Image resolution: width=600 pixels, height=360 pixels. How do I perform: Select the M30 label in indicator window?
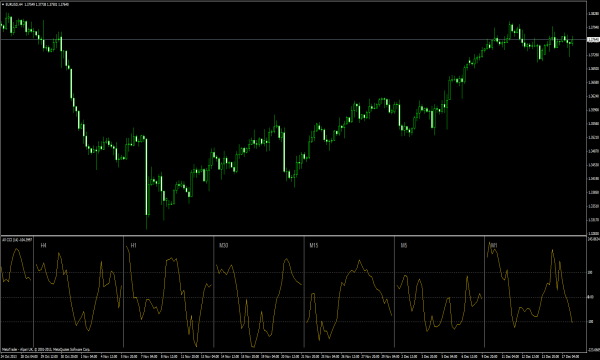point(224,245)
